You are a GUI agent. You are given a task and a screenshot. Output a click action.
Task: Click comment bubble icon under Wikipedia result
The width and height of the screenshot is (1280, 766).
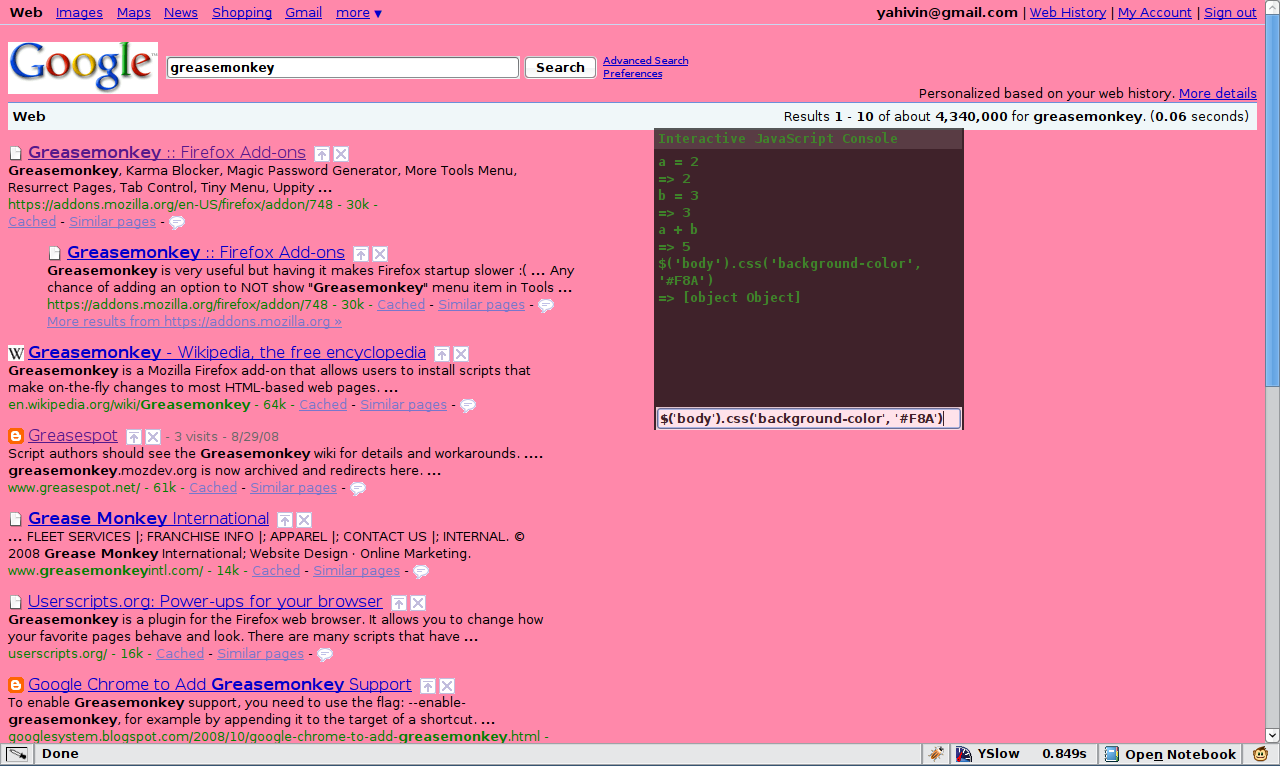tap(467, 405)
